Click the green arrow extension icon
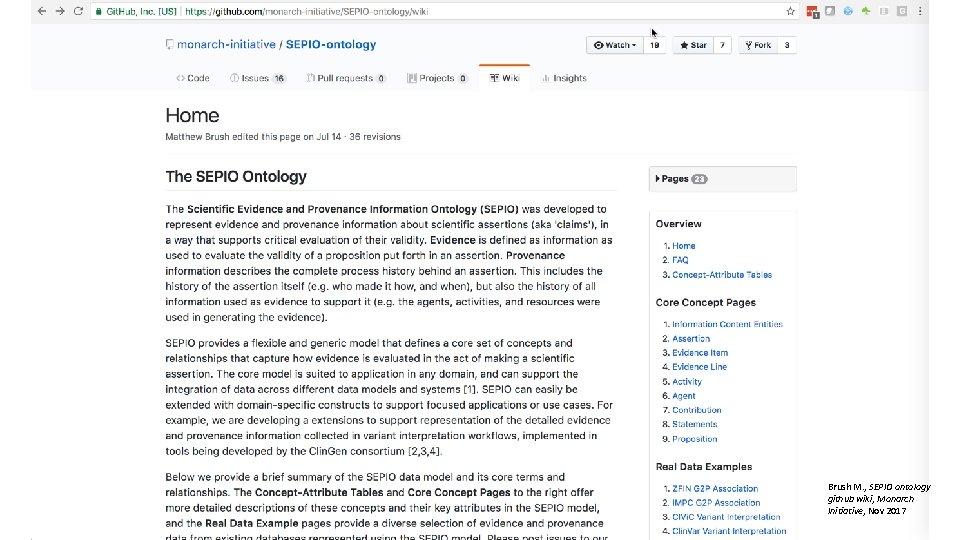The width and height of the screenshot is (960, 540). [866, 11]
